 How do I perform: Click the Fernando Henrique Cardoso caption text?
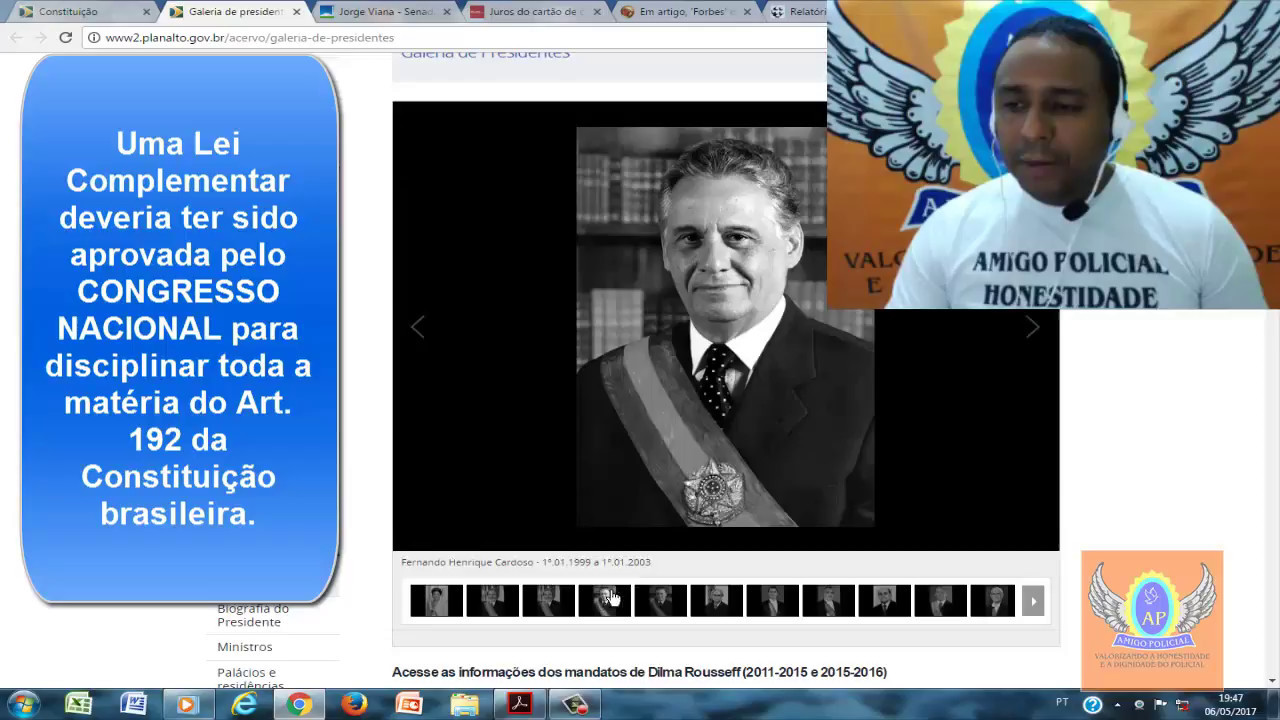[526, 562]
